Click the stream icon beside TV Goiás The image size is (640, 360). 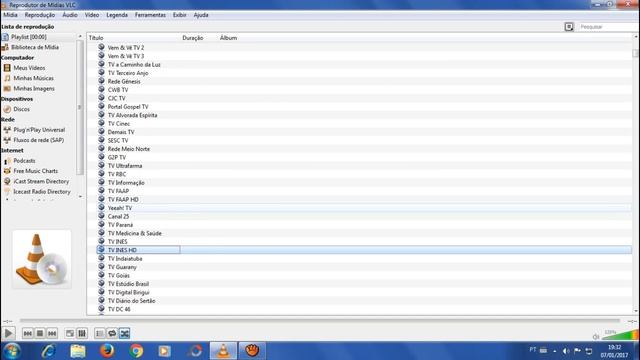pyautogui.click(x=101, y=275)
